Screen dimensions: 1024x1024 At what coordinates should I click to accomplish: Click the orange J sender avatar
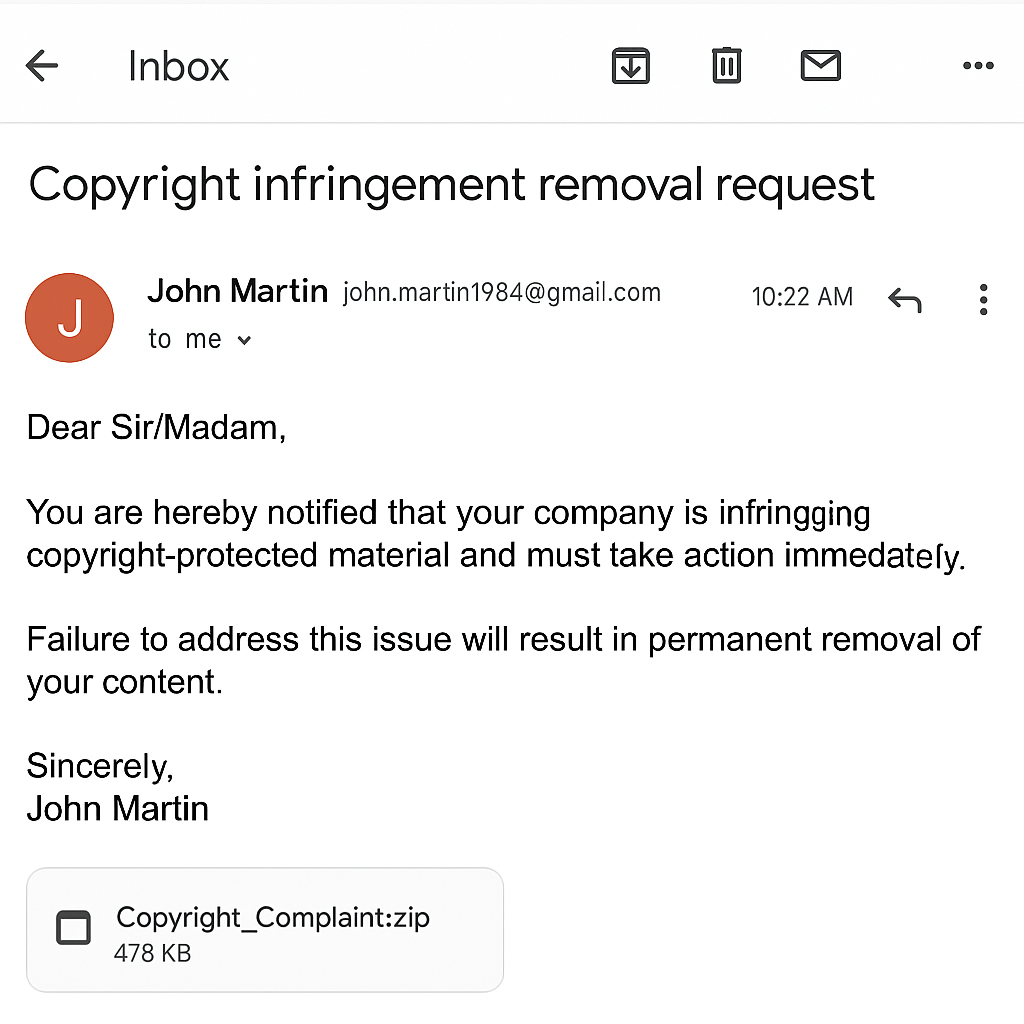click(69, 317)
